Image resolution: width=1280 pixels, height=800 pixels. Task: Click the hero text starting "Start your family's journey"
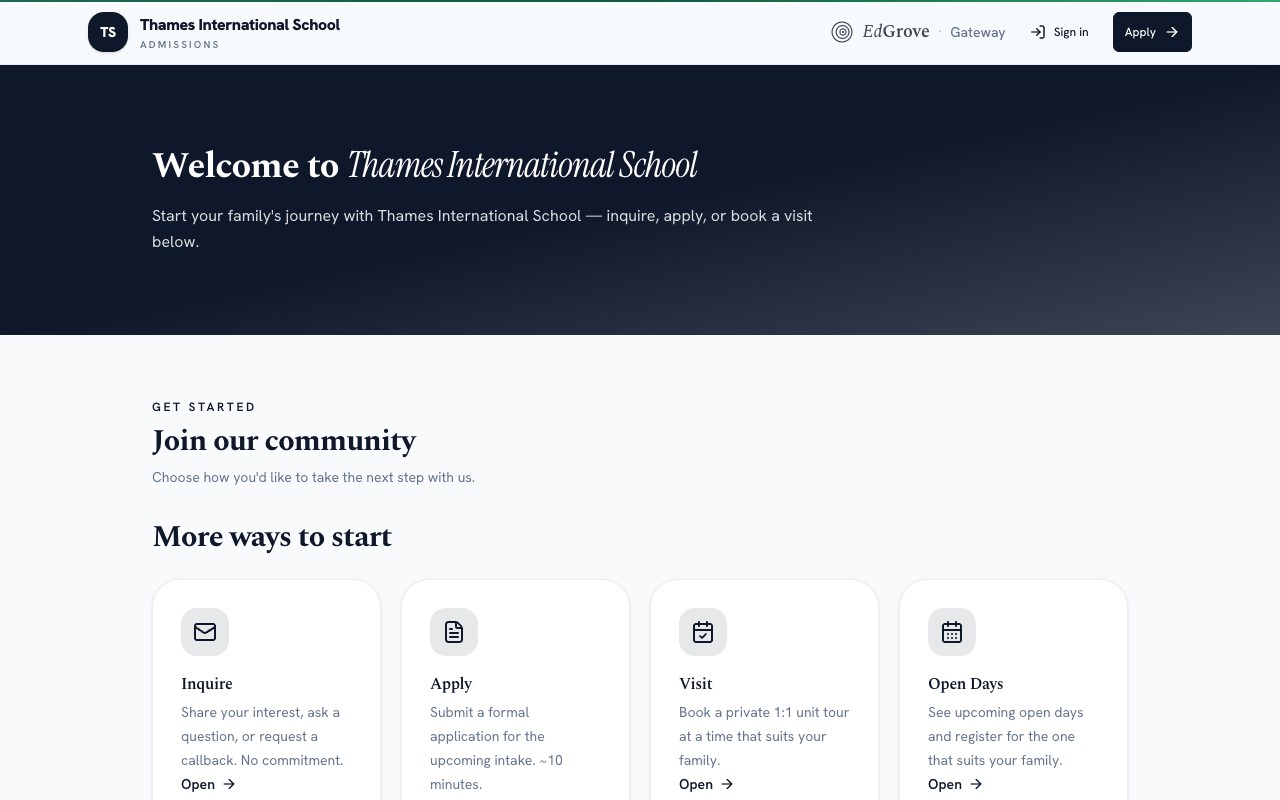tap(482, 228)
